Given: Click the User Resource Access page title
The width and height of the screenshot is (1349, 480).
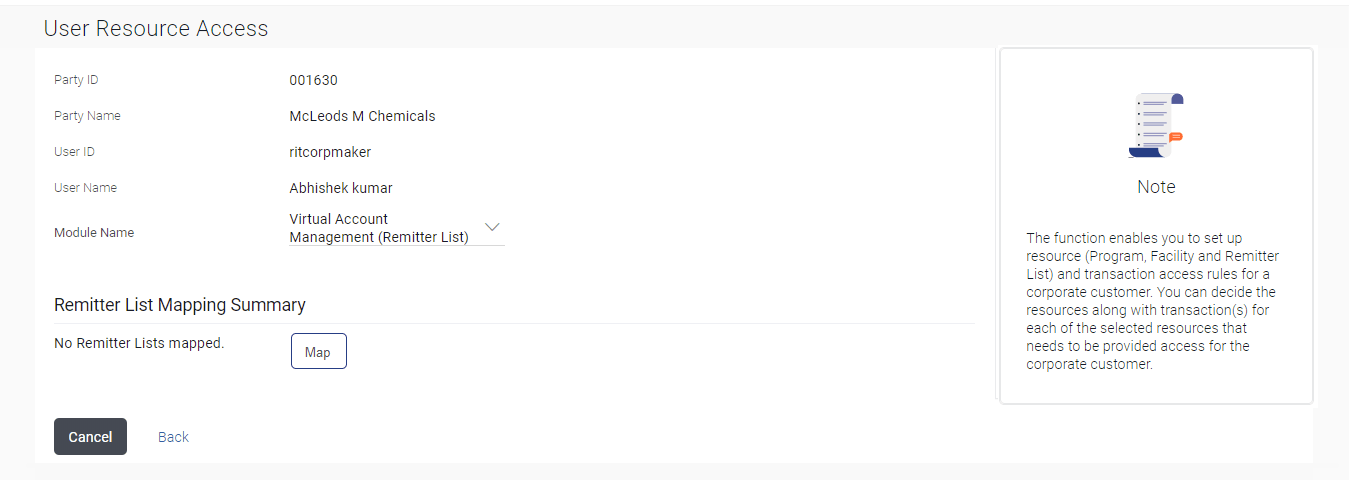Looking at the screenshot, I should coord(156,29).
